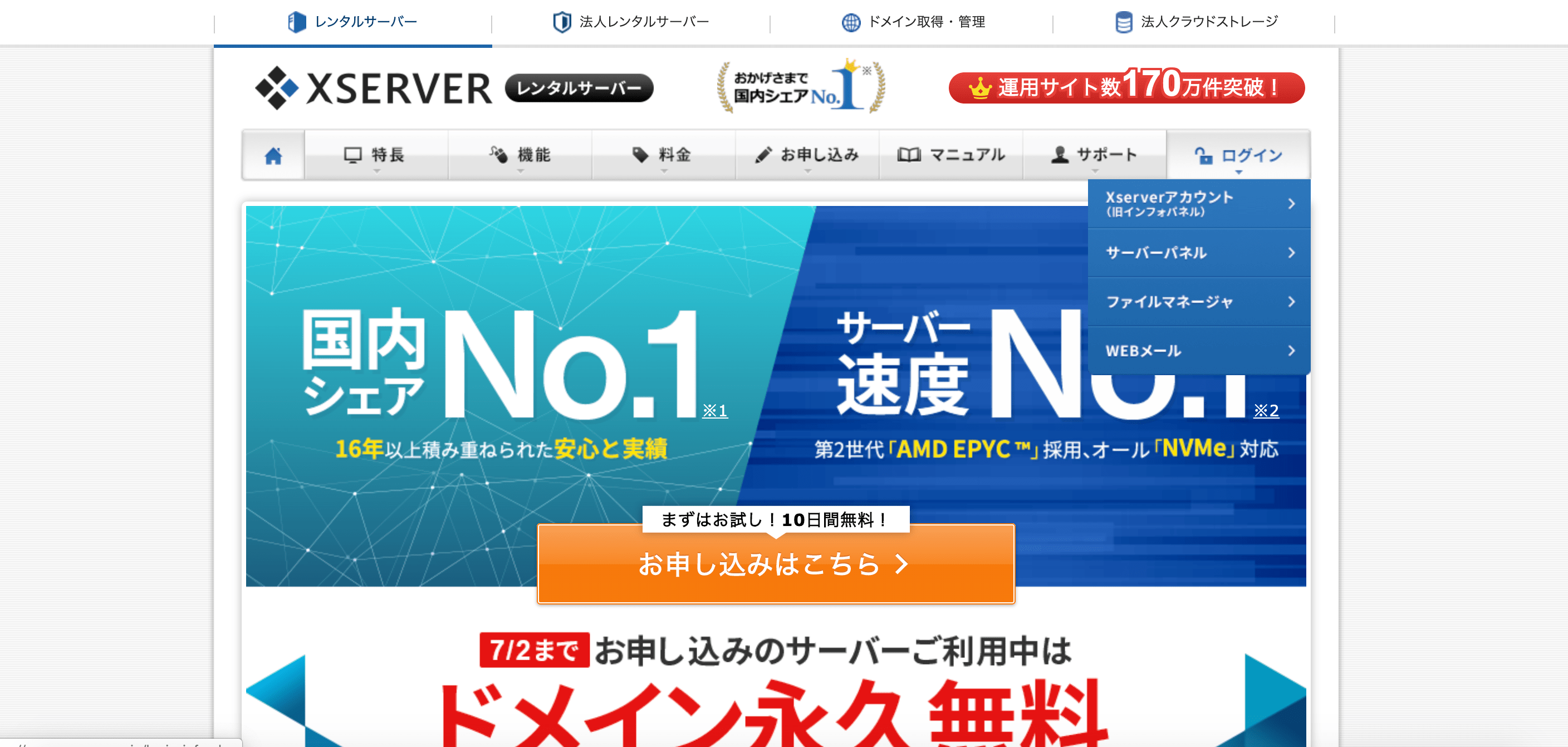Click the globe icon for ドメイン取得・管理

coord(850,22)
